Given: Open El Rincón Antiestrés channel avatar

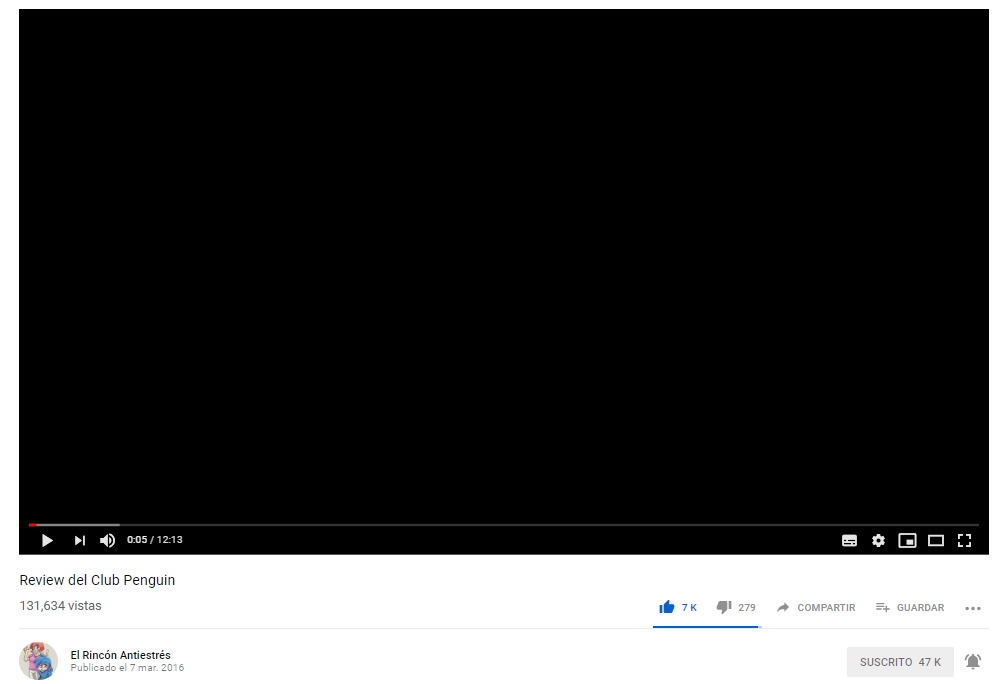Looking at the screenshot, I should pos(38,661).
